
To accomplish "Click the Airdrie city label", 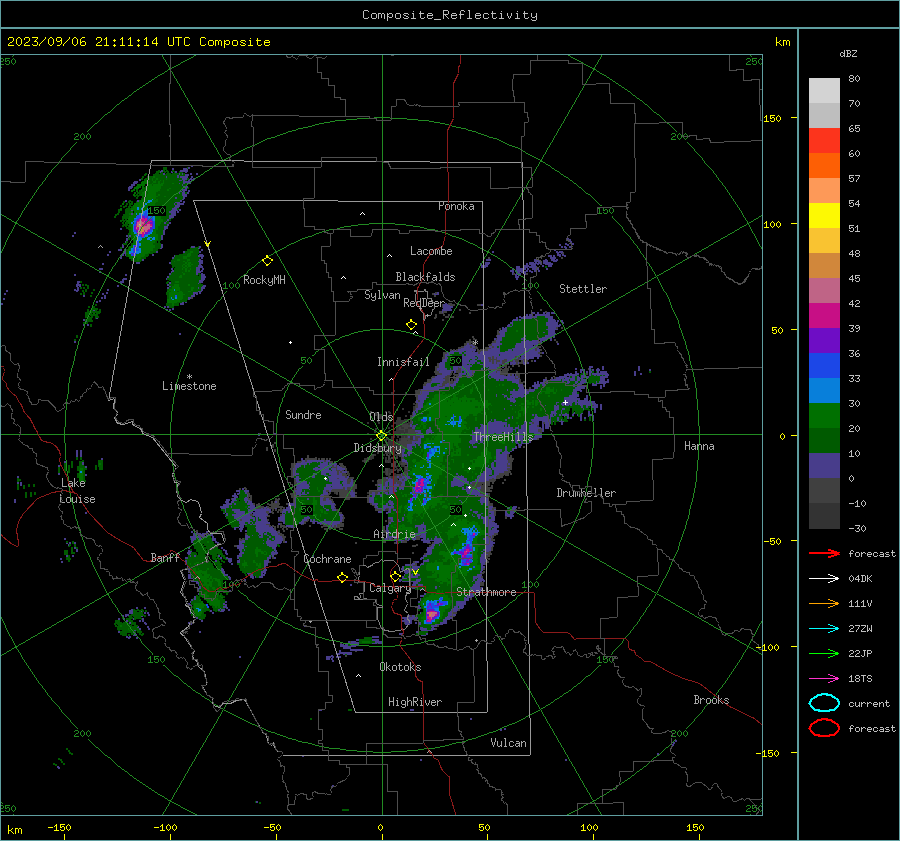I will click(x=394, y=534).
